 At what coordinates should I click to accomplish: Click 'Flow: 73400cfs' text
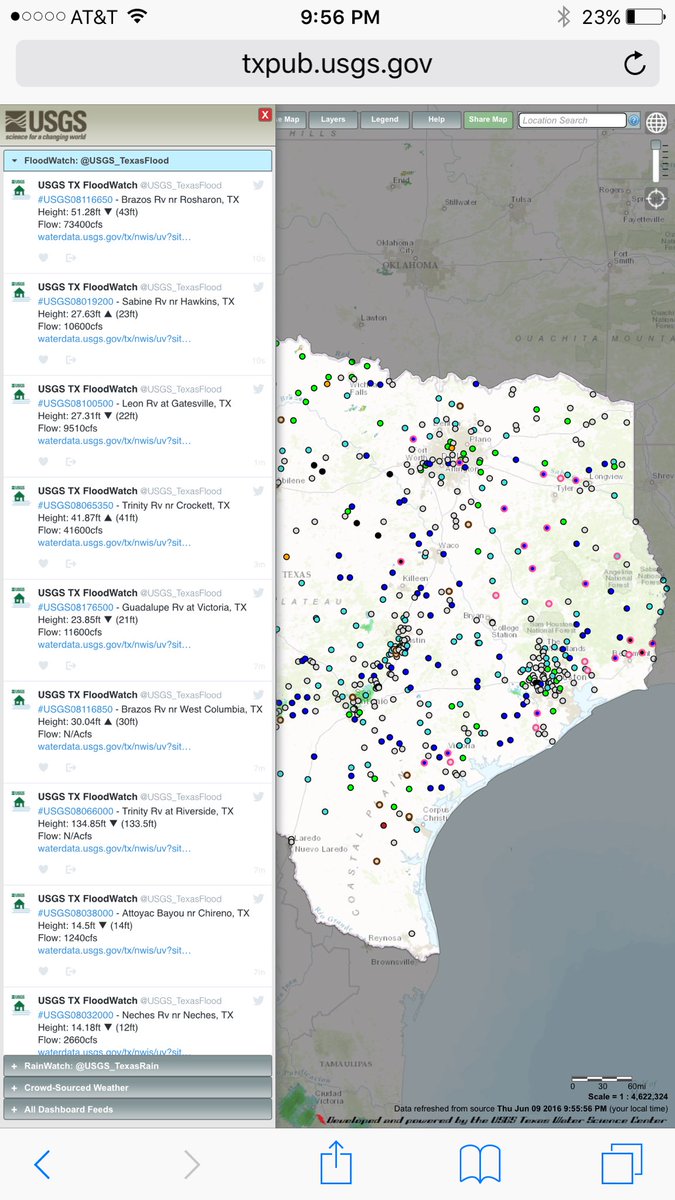[x=71, y=225]
